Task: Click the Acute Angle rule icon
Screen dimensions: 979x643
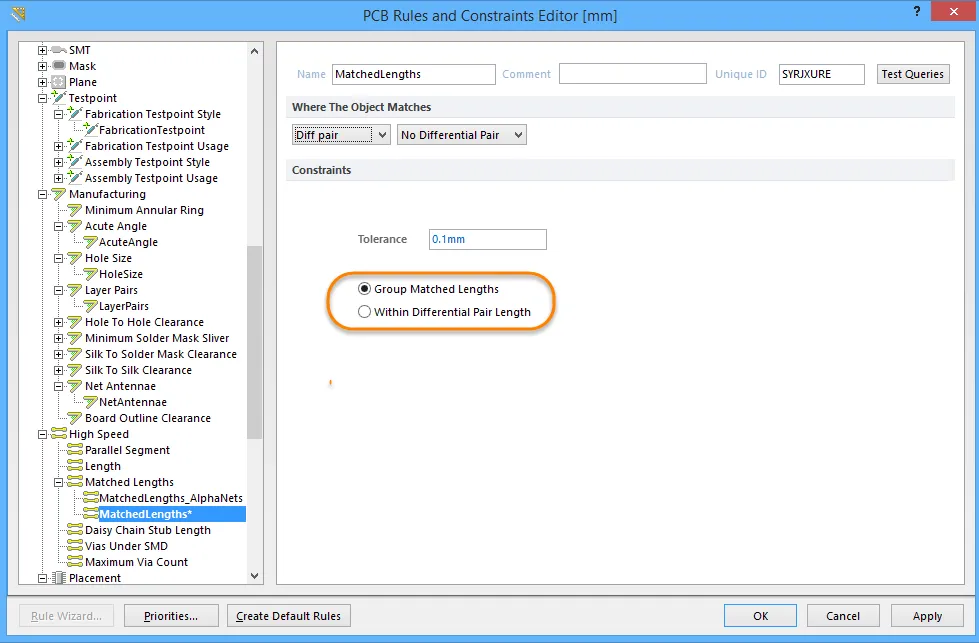Action: click(x=75, y=226)
